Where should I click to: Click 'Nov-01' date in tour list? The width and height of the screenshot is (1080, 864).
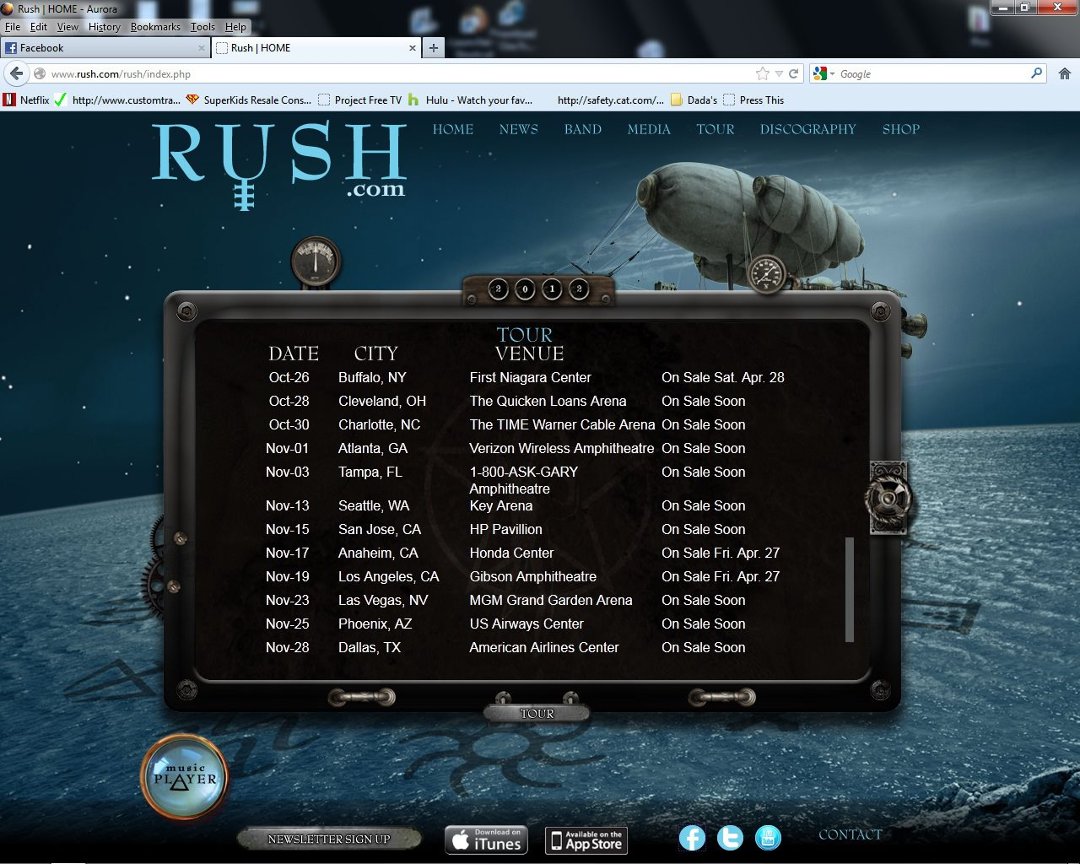click(287, 448)
